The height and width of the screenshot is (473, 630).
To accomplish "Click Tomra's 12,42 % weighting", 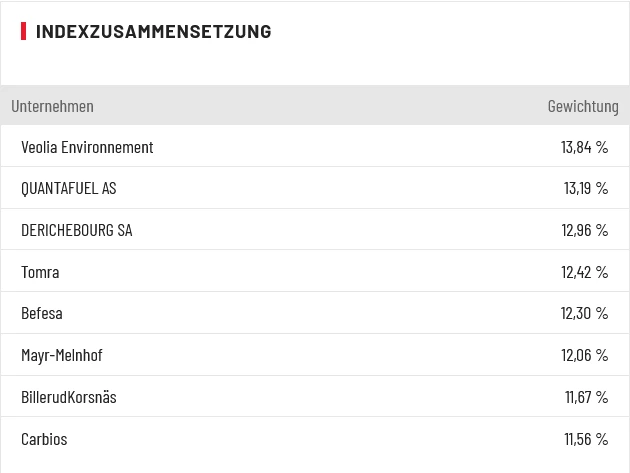I will (584, 272).
